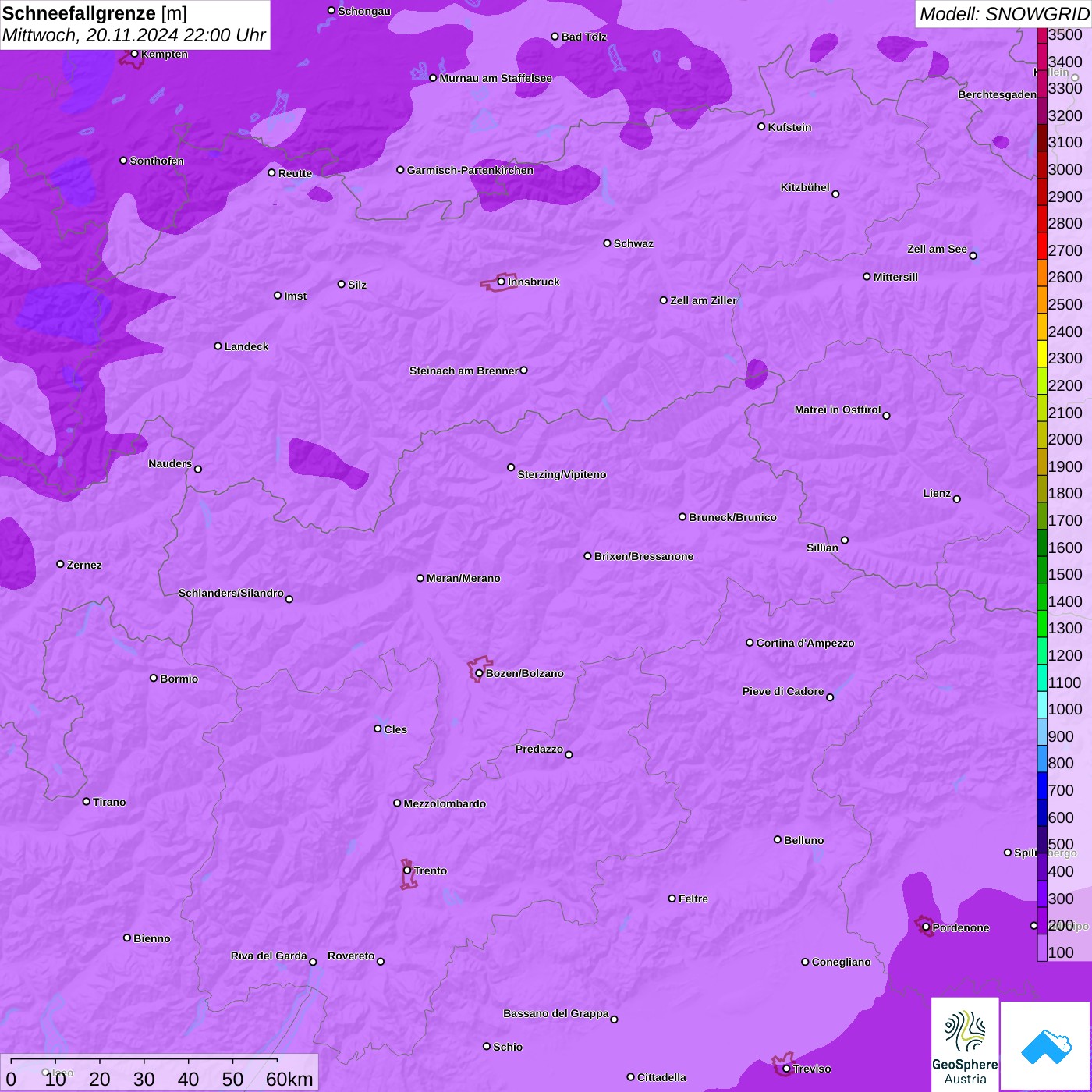Click the Nauders location dot

(197, 469)
